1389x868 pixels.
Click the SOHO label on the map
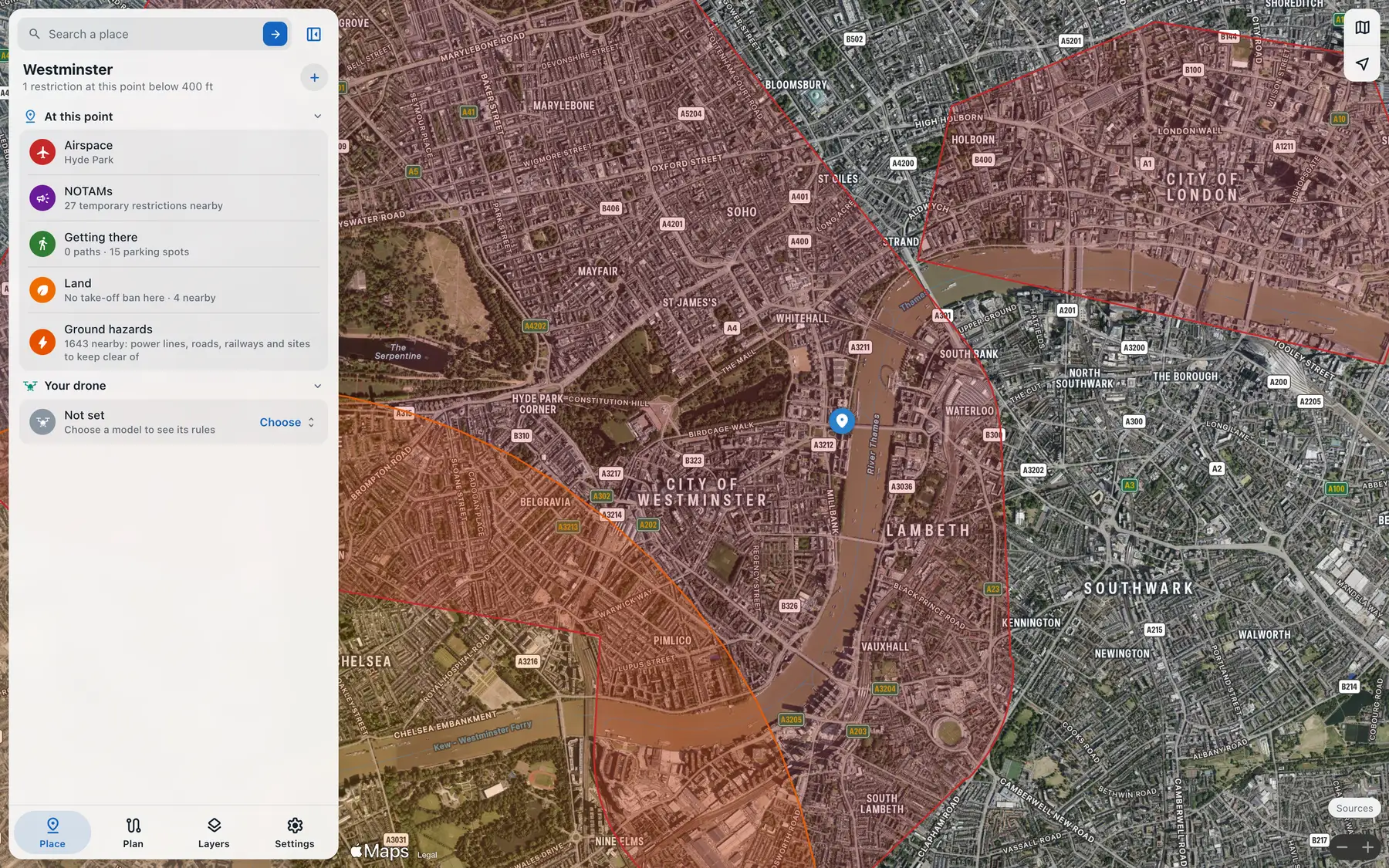[x=742, y=212]
